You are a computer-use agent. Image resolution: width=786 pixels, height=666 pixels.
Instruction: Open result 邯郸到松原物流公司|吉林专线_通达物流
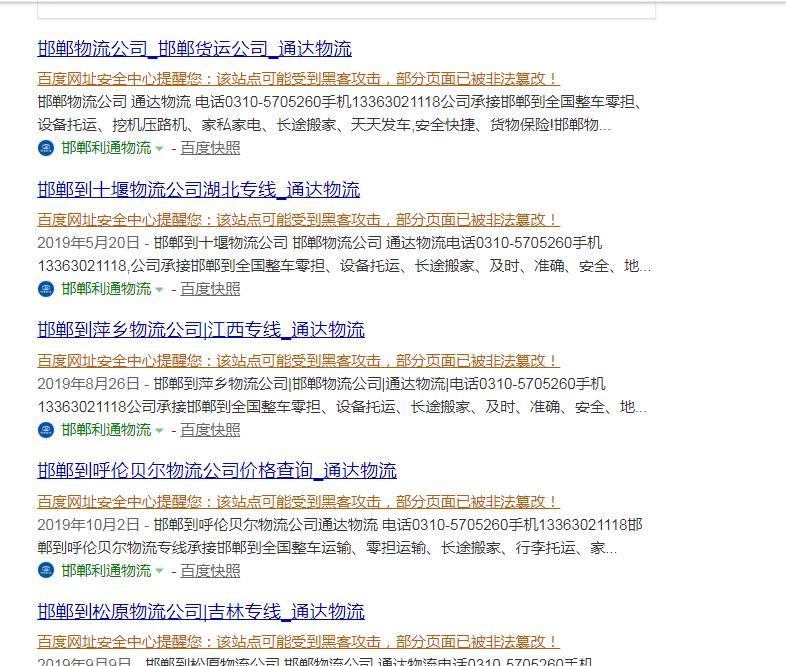pos(201,611)
